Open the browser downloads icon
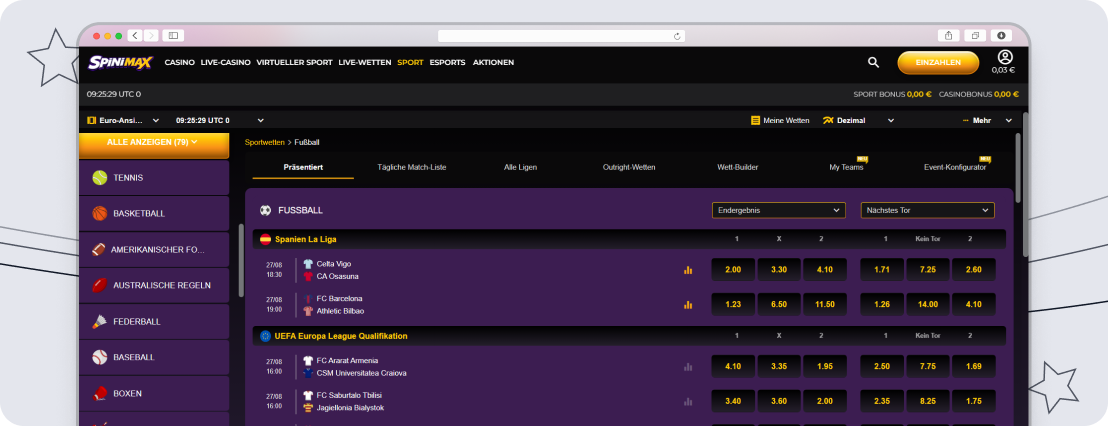This screenshot has height=426, width=1108. [1001, 35]
